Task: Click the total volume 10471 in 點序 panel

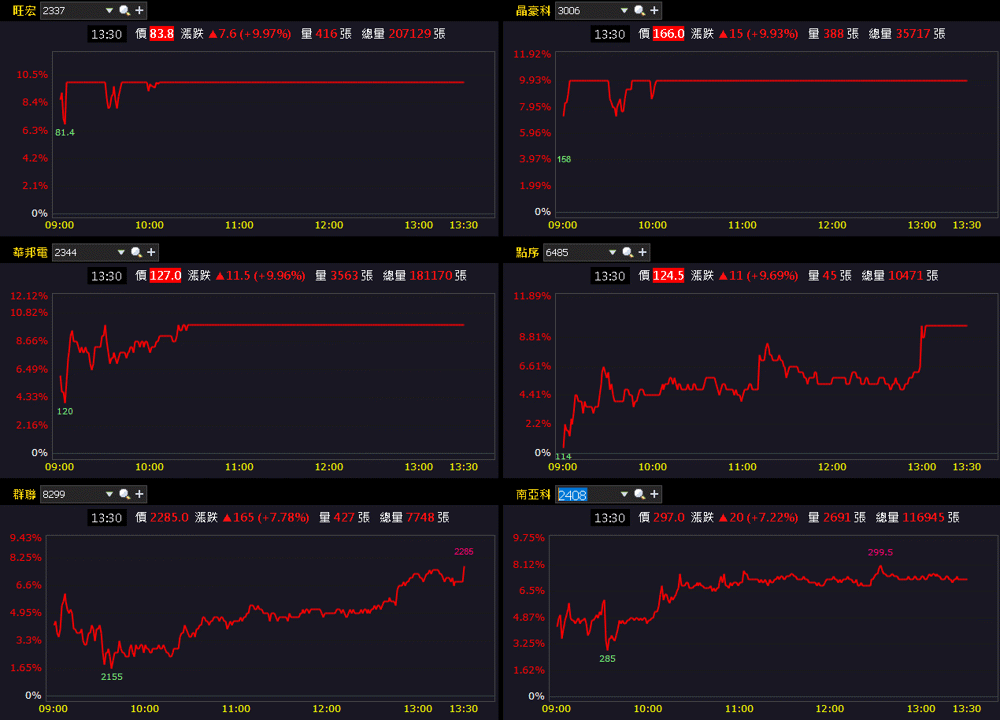Action: (x=906, y=276)
